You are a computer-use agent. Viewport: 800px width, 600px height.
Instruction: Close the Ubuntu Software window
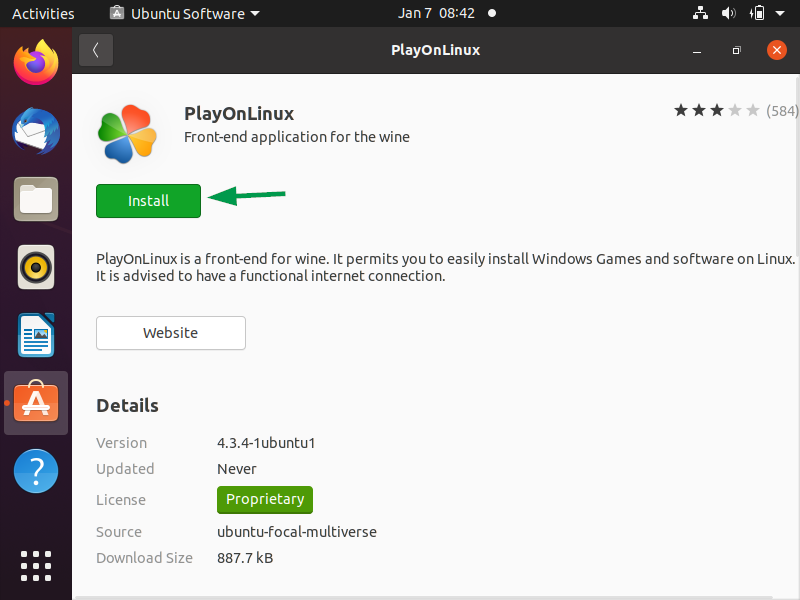777,50
